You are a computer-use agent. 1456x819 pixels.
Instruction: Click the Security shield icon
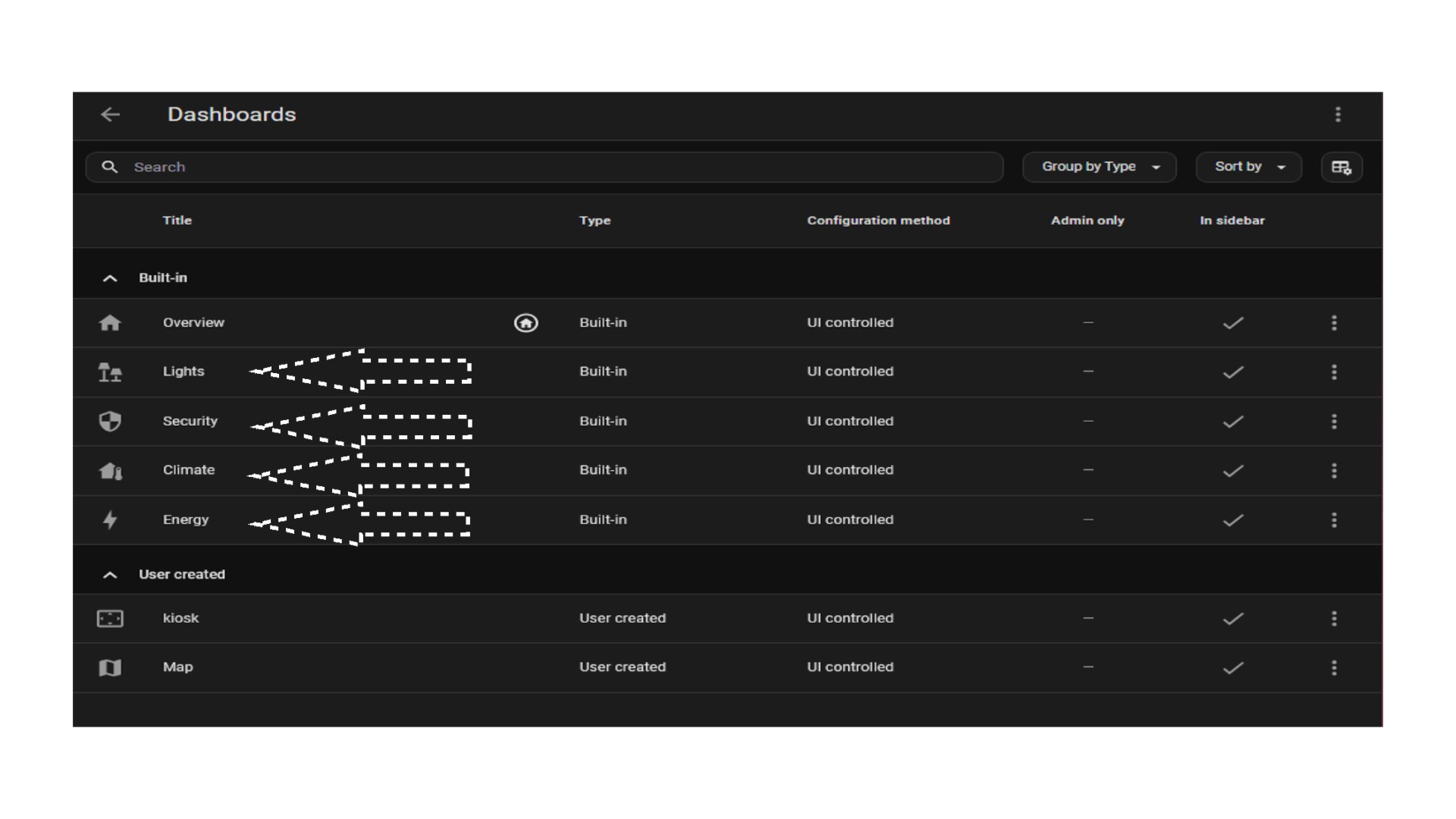coord(110,422)
